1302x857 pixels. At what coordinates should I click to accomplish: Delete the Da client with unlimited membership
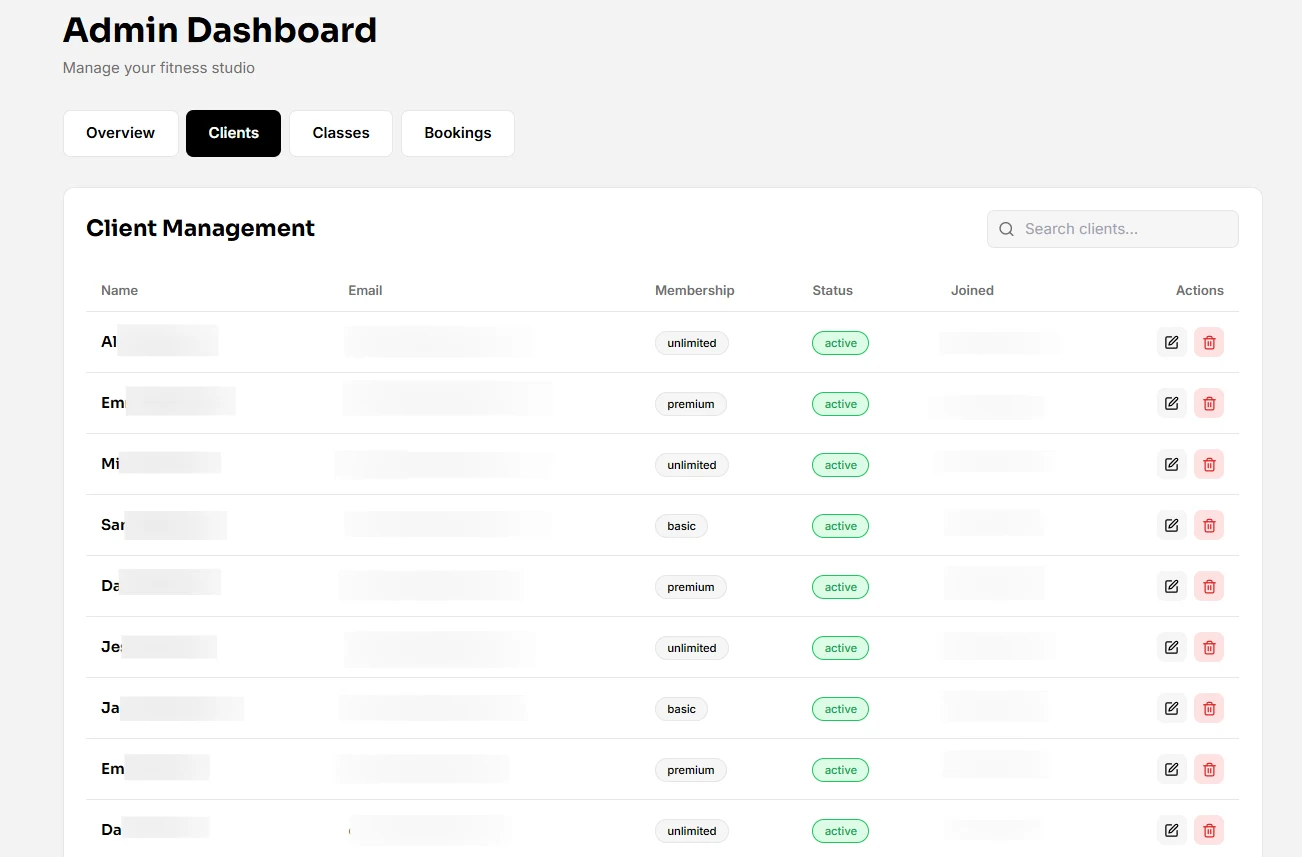[1209, 830]
